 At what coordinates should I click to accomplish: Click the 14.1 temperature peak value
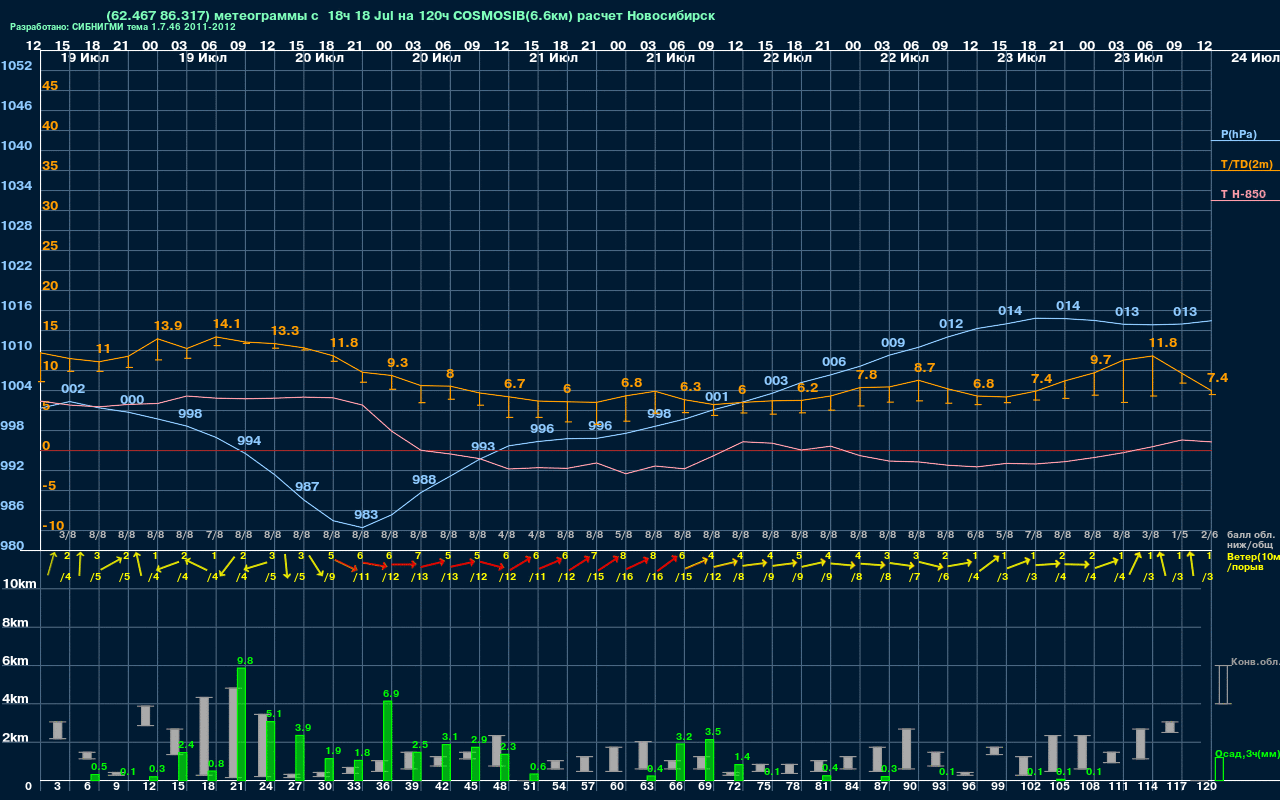pos(227,324)
